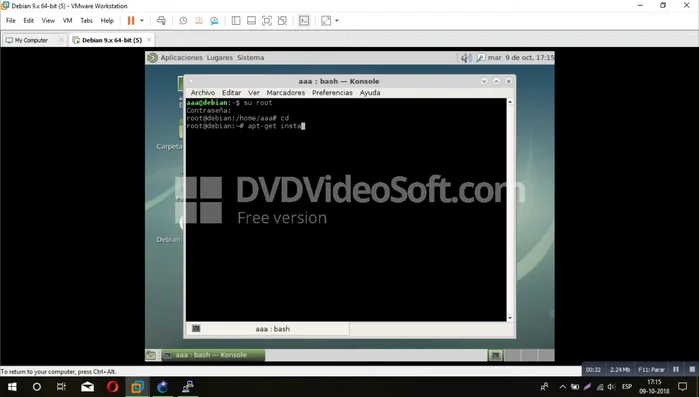Switch to the My Computer tab
Screen dimensions: 699x397
(x=30, y=40)
